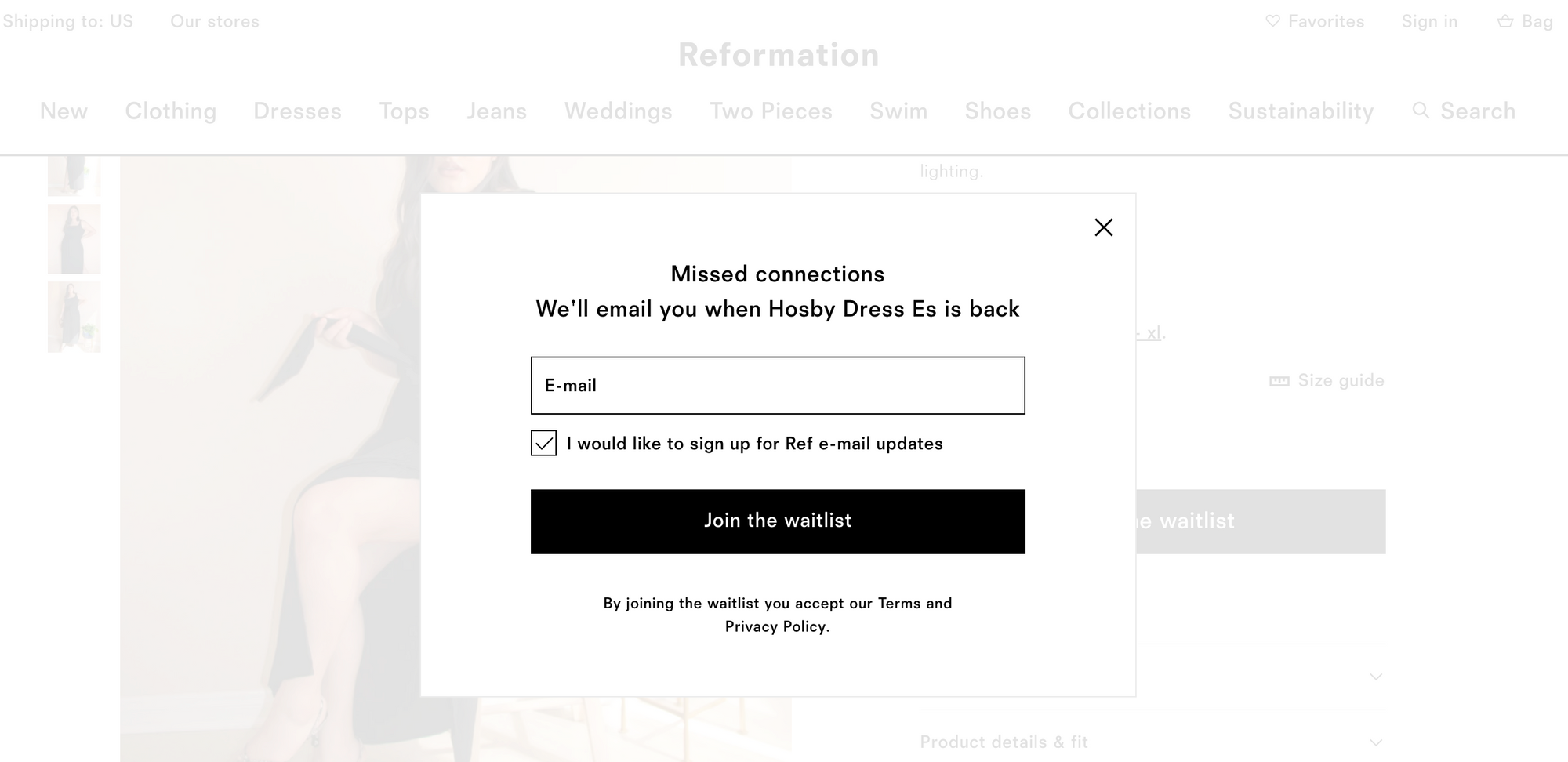Close the Missed connections popup

(1104, 227)
